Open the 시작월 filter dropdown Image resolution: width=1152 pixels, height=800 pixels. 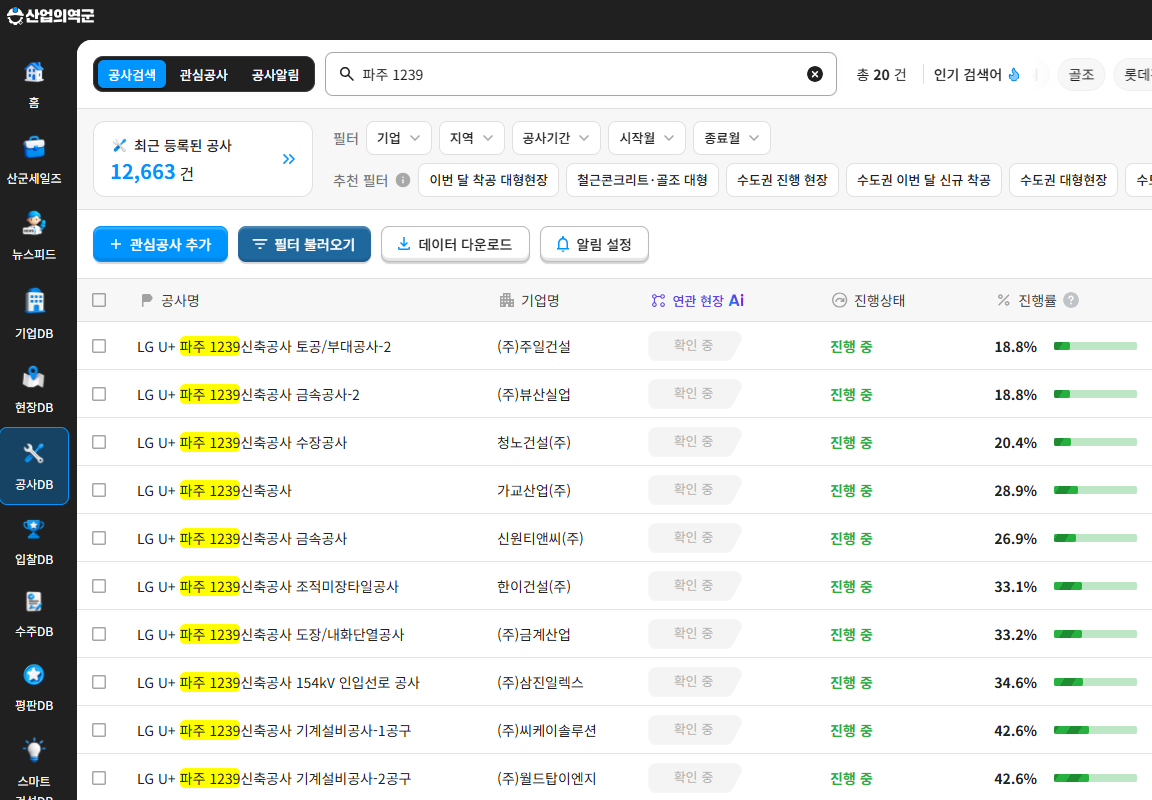[647, 138]
